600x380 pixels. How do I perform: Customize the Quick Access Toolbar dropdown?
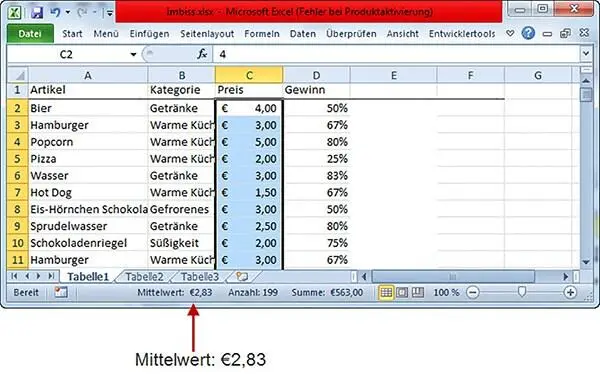point(109,13)
